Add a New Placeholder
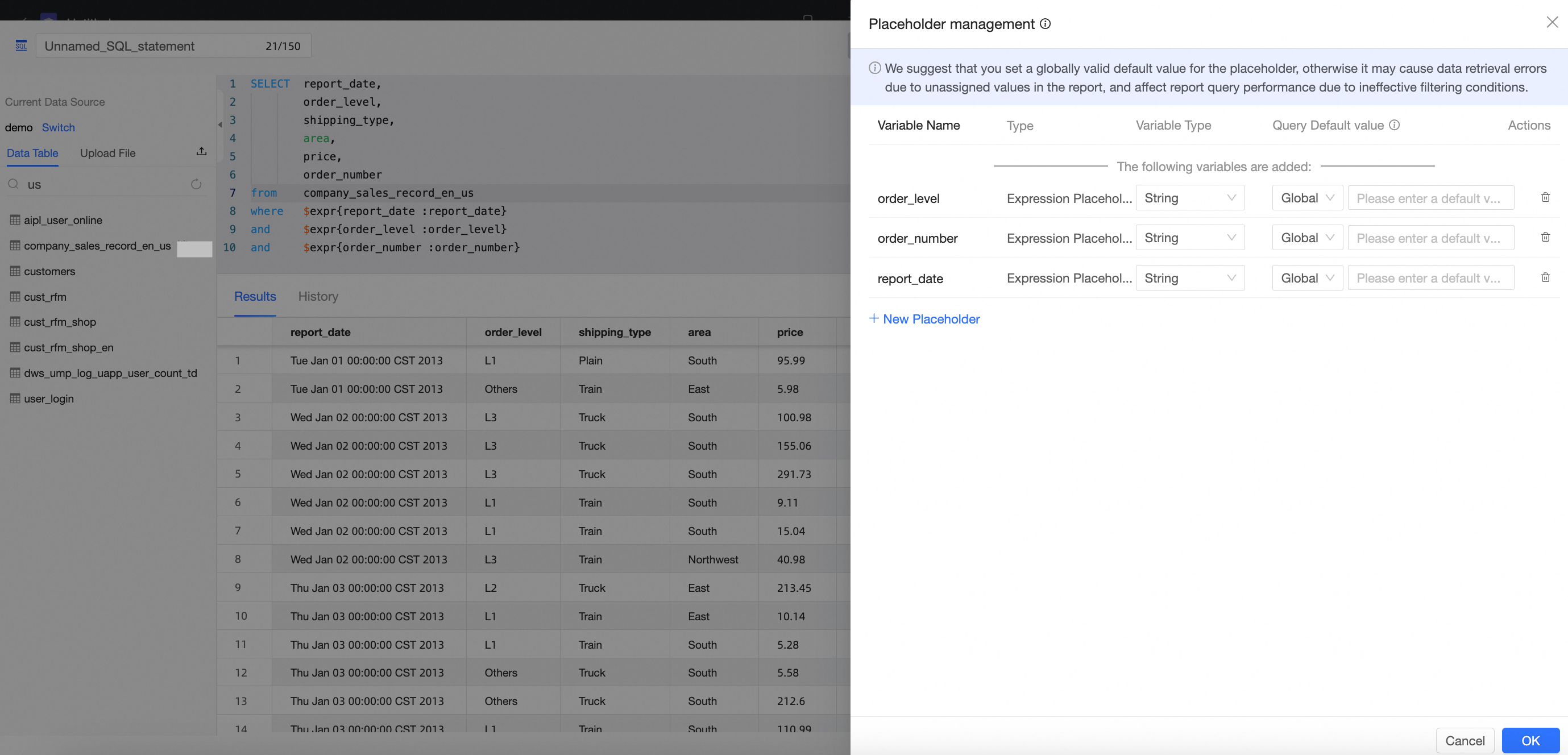 [924, 318]
